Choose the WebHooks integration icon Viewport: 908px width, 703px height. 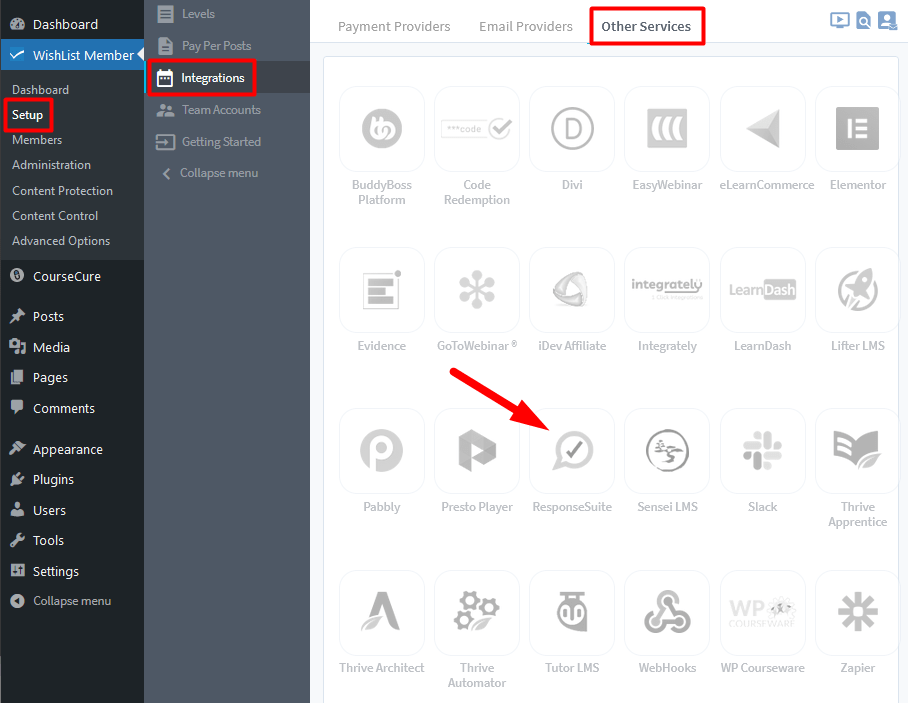tap(667, 613)
